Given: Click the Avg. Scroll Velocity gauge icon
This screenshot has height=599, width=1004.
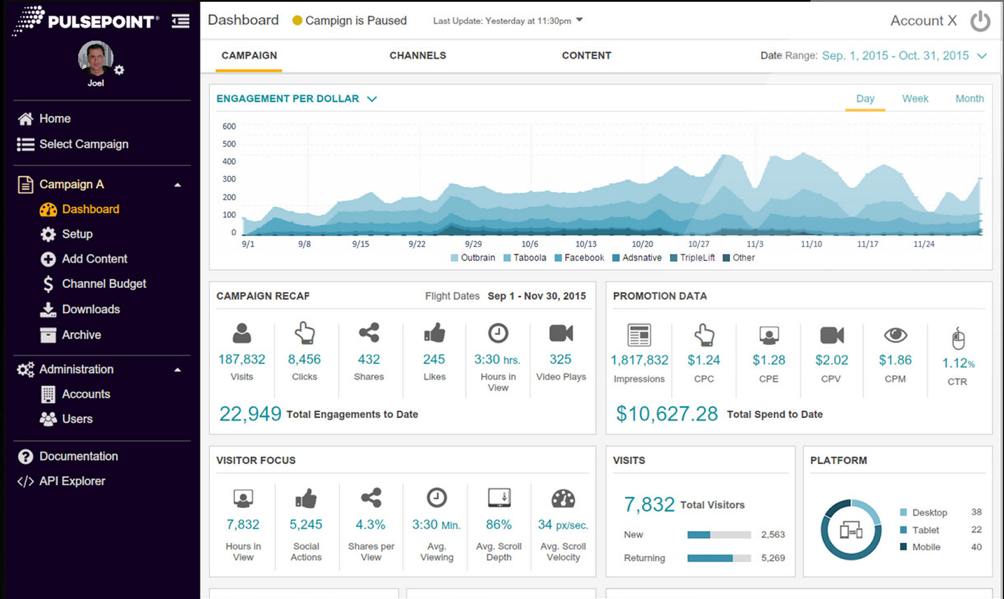Looking at the screenshot, I should 563,498.
